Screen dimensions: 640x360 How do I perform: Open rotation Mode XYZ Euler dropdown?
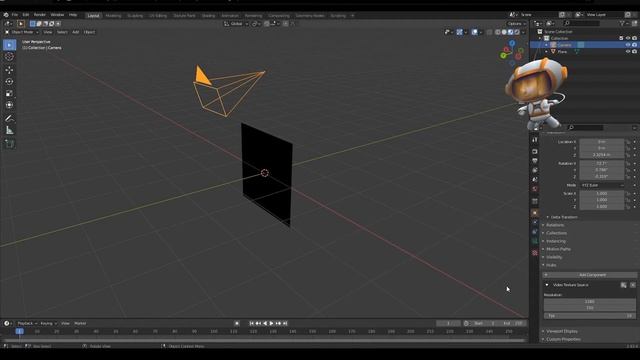(602, 185)
